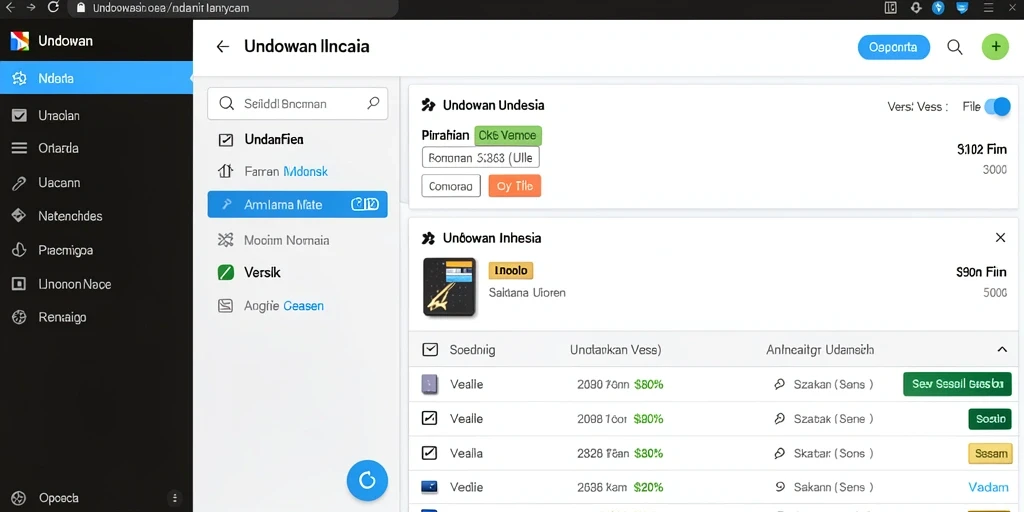Click the browser back arrow
Image resolution: width=1024 pixels, height=512 pixels.
pos(9,8)
